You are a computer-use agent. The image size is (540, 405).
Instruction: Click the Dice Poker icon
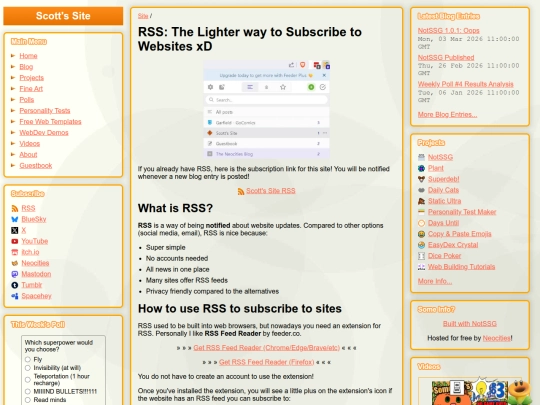(x=421, y=256)
